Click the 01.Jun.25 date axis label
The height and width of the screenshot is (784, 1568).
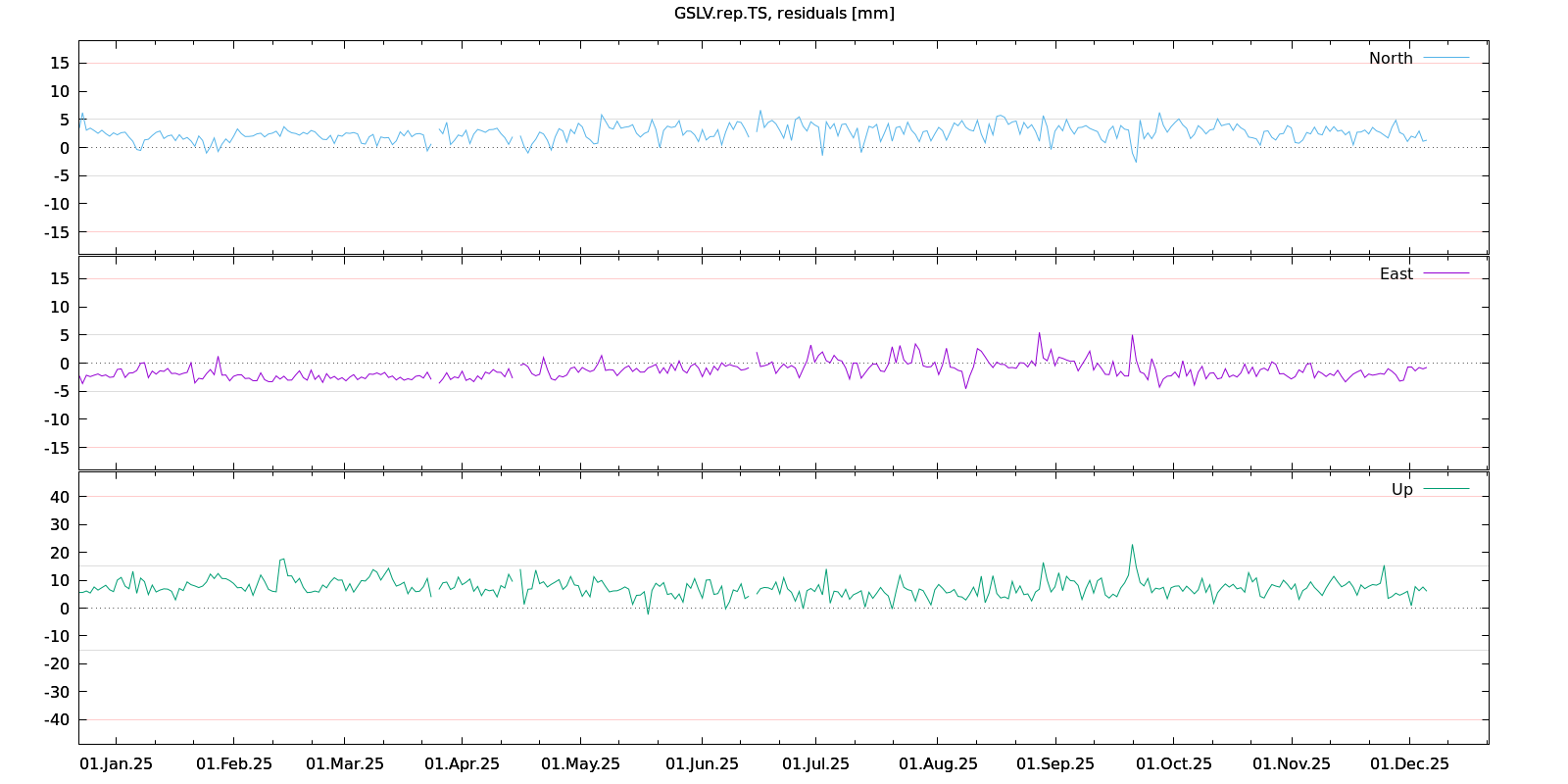click(702, 764)
